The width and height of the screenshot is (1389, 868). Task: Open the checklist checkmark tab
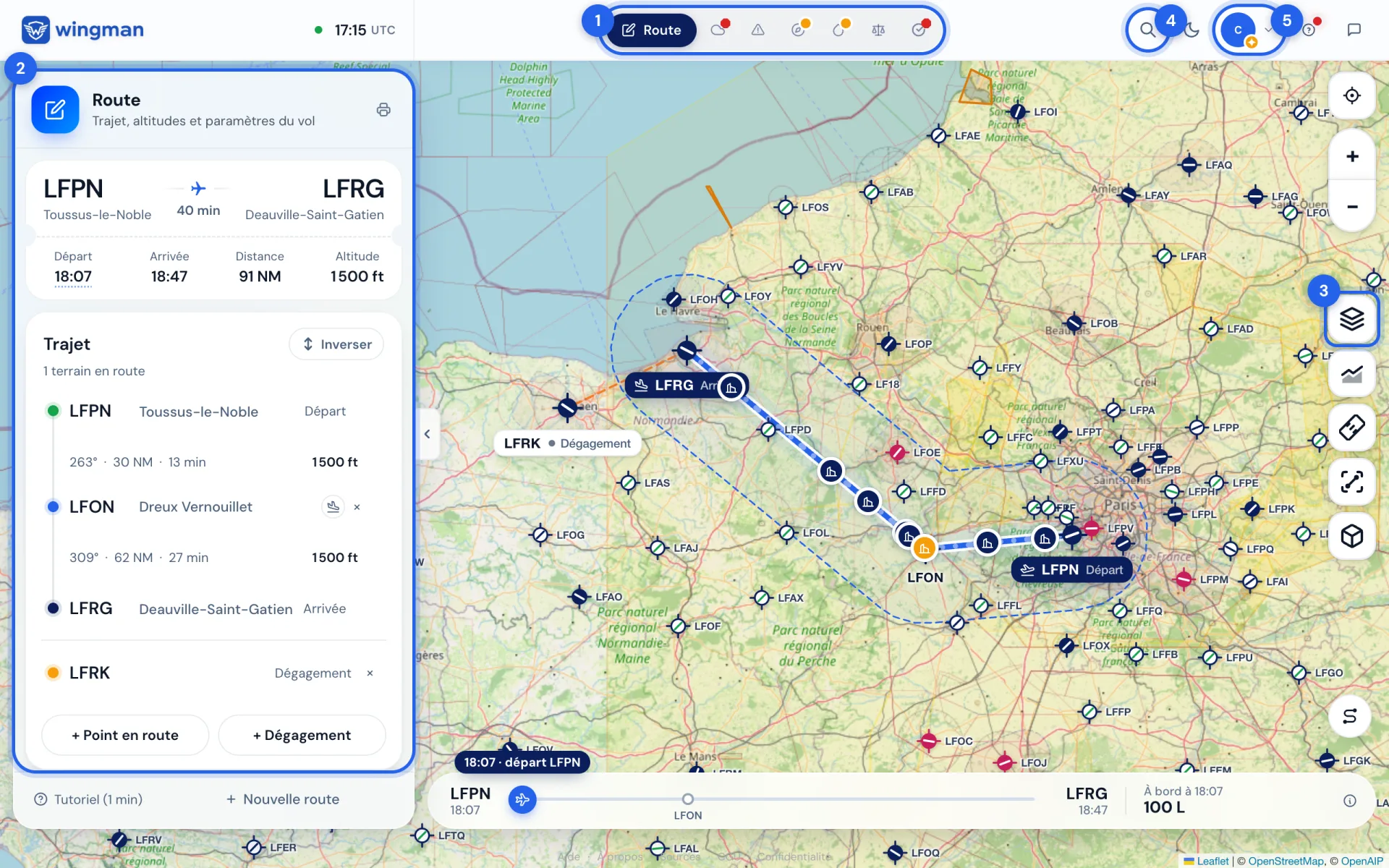tap(919, 30)
